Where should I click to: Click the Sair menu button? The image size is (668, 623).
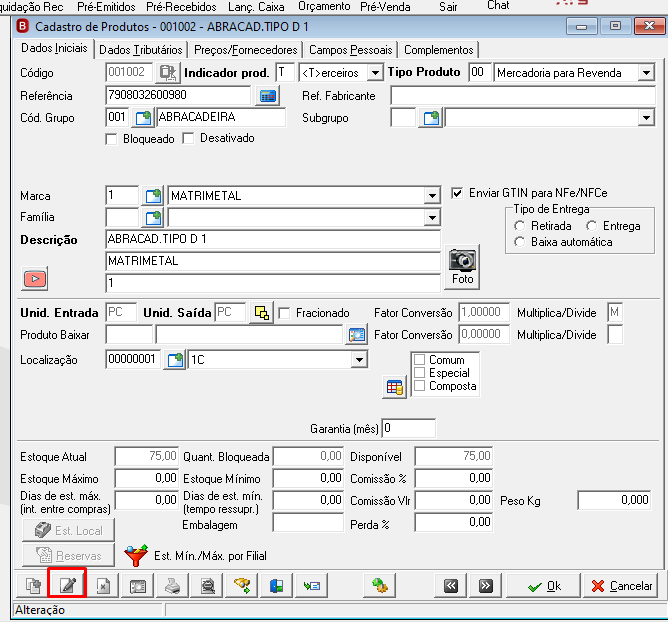tap(448, 7)
